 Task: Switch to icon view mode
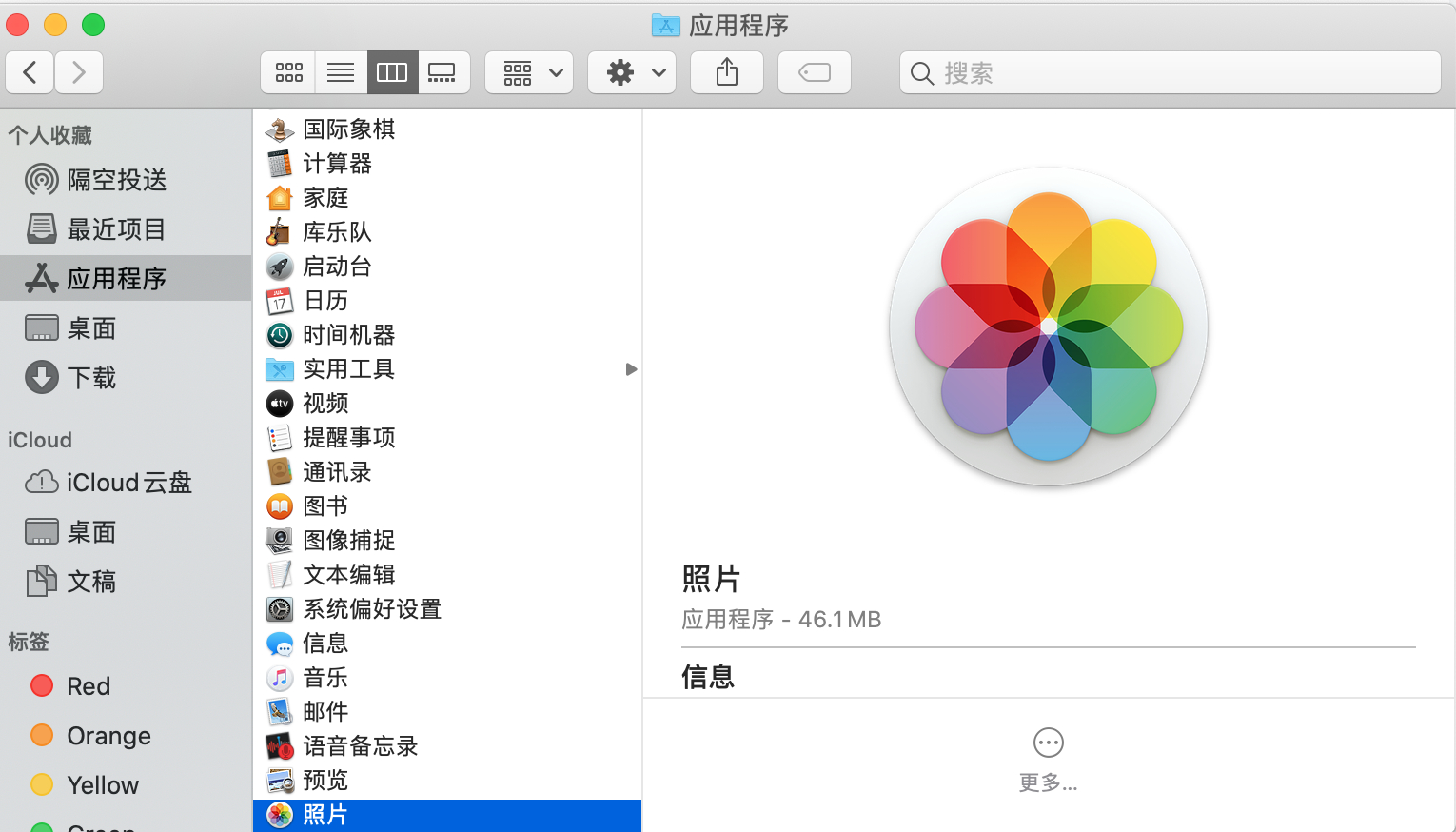288,71
